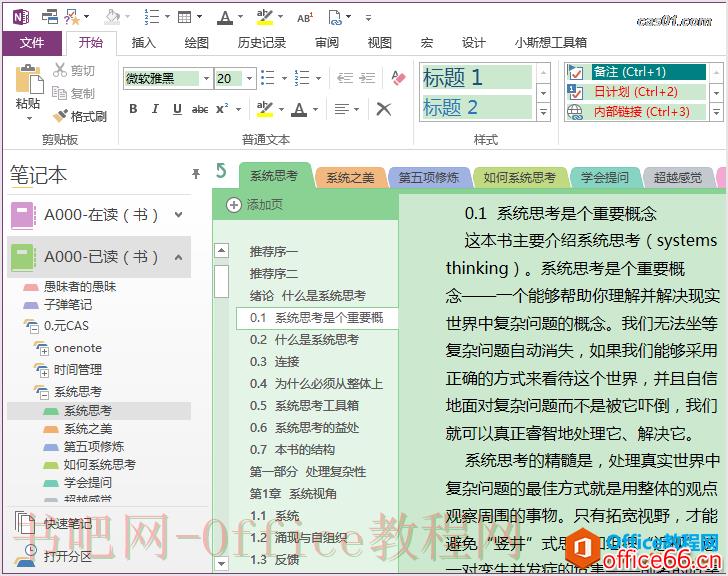Click the OneNote app icon
This screenshot has width=728, height=576.
point(21,17)
